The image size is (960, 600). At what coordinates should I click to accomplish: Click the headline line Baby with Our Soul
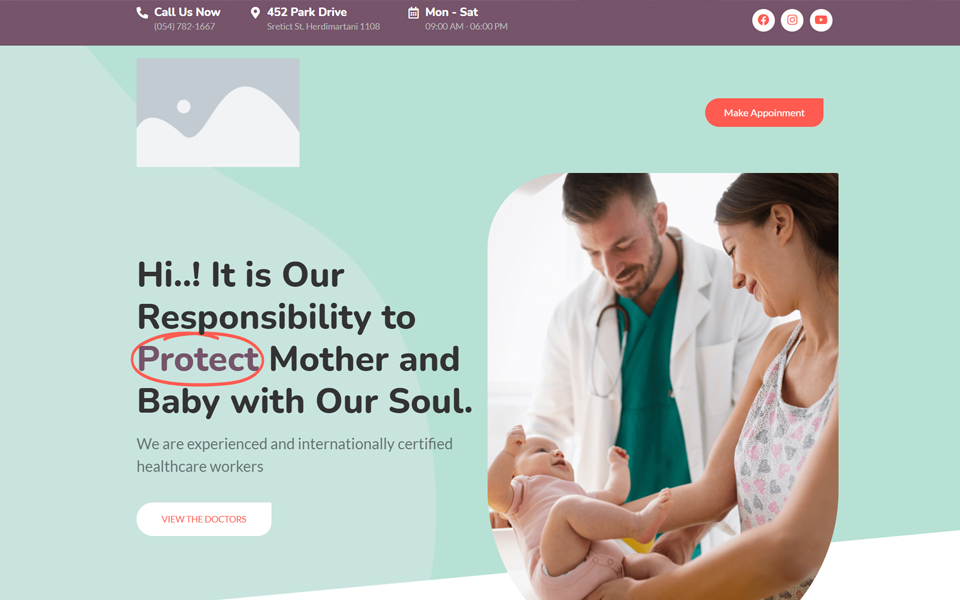point(305,402)
